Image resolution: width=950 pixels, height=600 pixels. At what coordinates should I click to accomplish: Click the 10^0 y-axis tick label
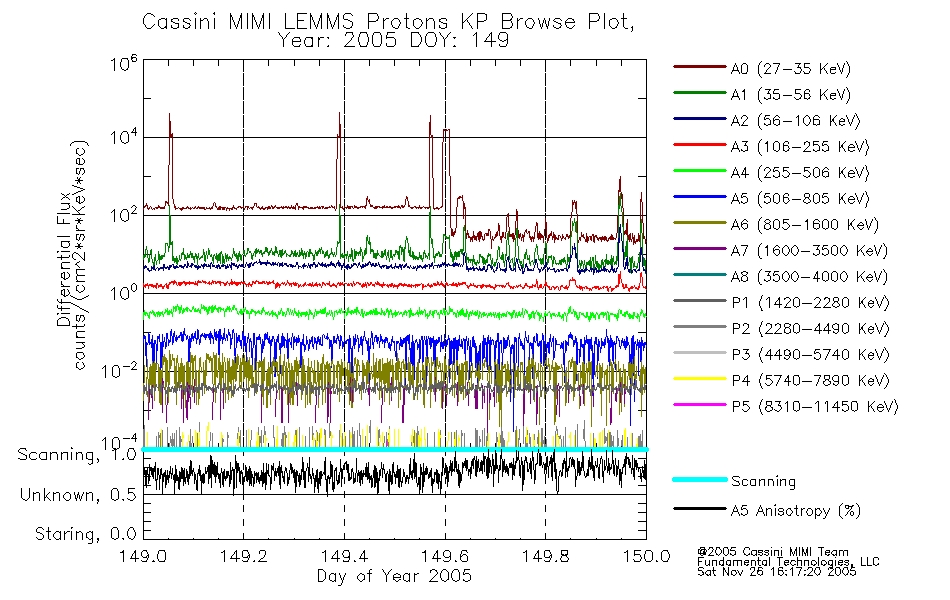pyautogui.click(x=124, y=293)
